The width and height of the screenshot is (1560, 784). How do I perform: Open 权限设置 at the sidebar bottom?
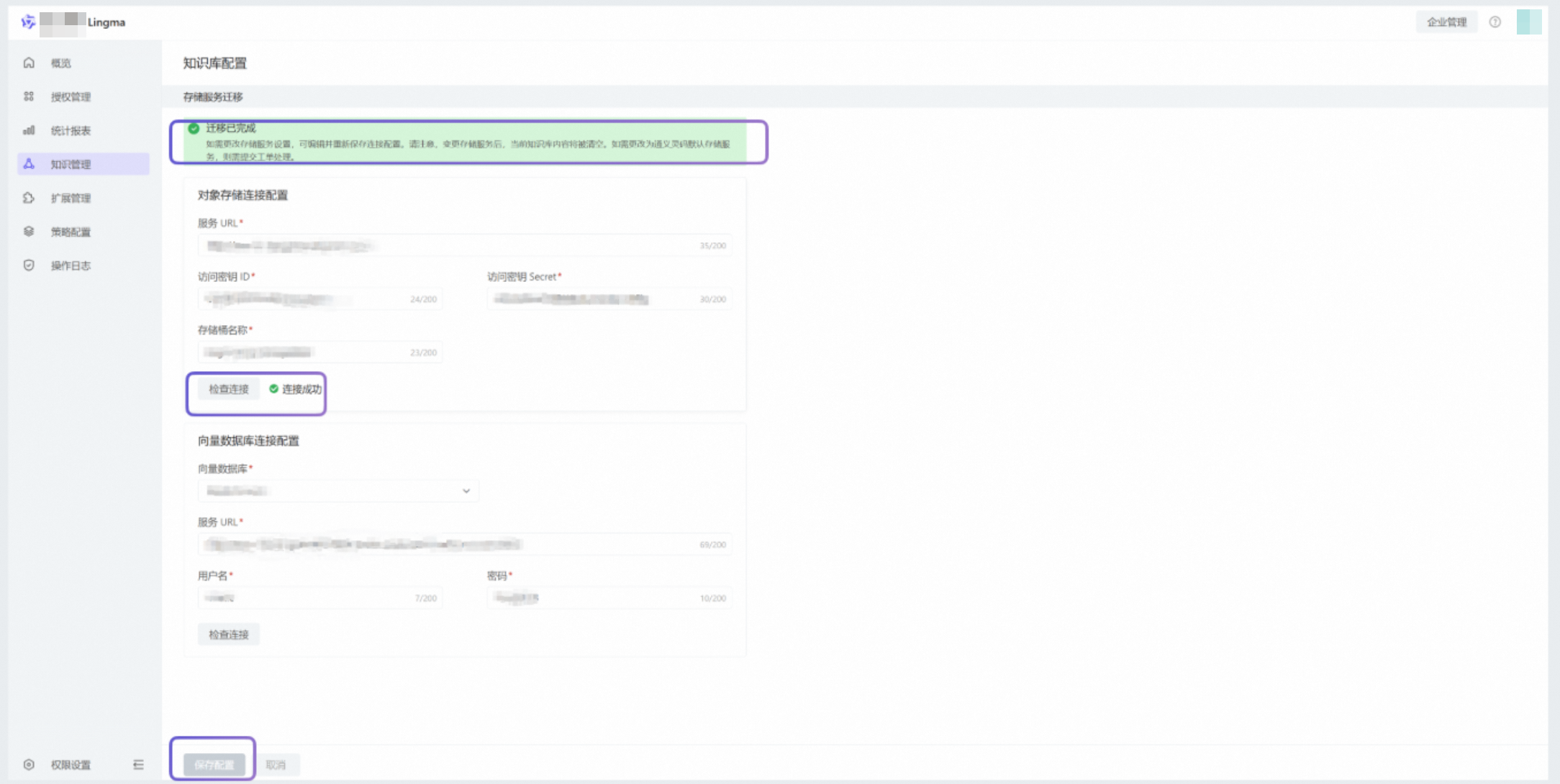click(x=70, y=765)
